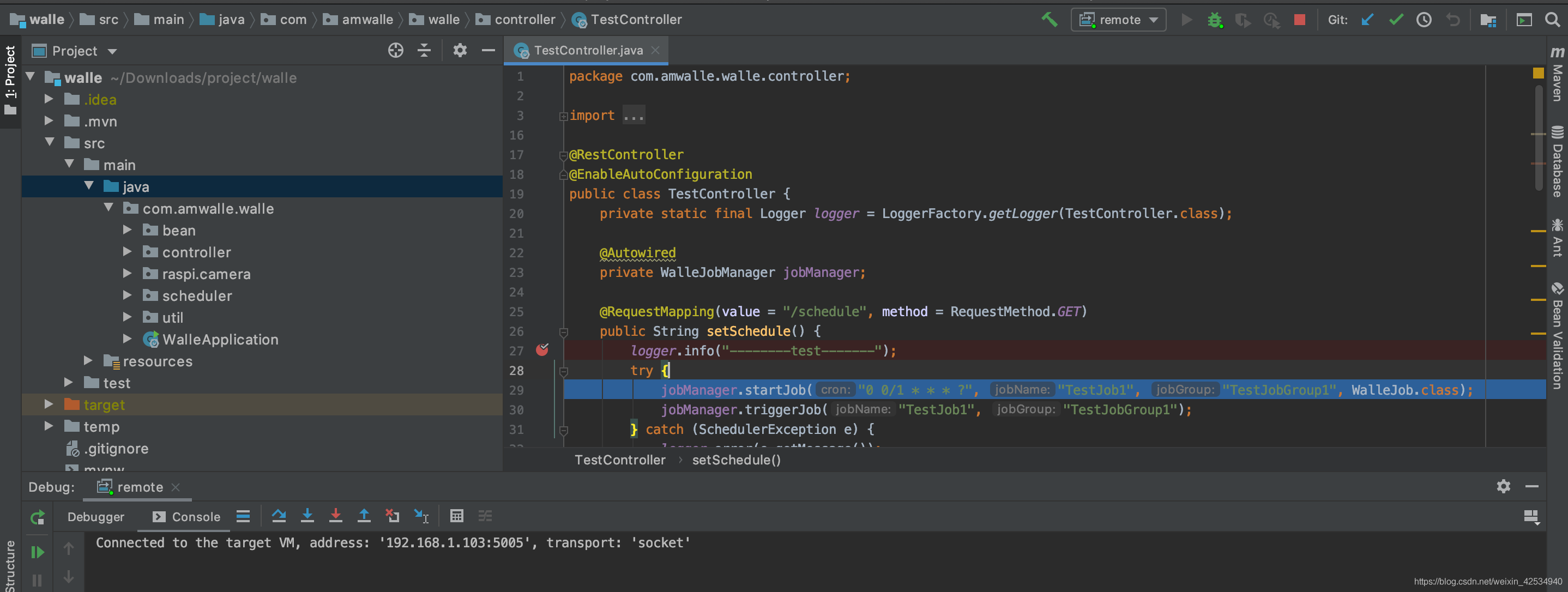Image resolution: width=1568 pixels, height=592 pixels.
Task: Open the Structure side tab
Action: (10, 565)
